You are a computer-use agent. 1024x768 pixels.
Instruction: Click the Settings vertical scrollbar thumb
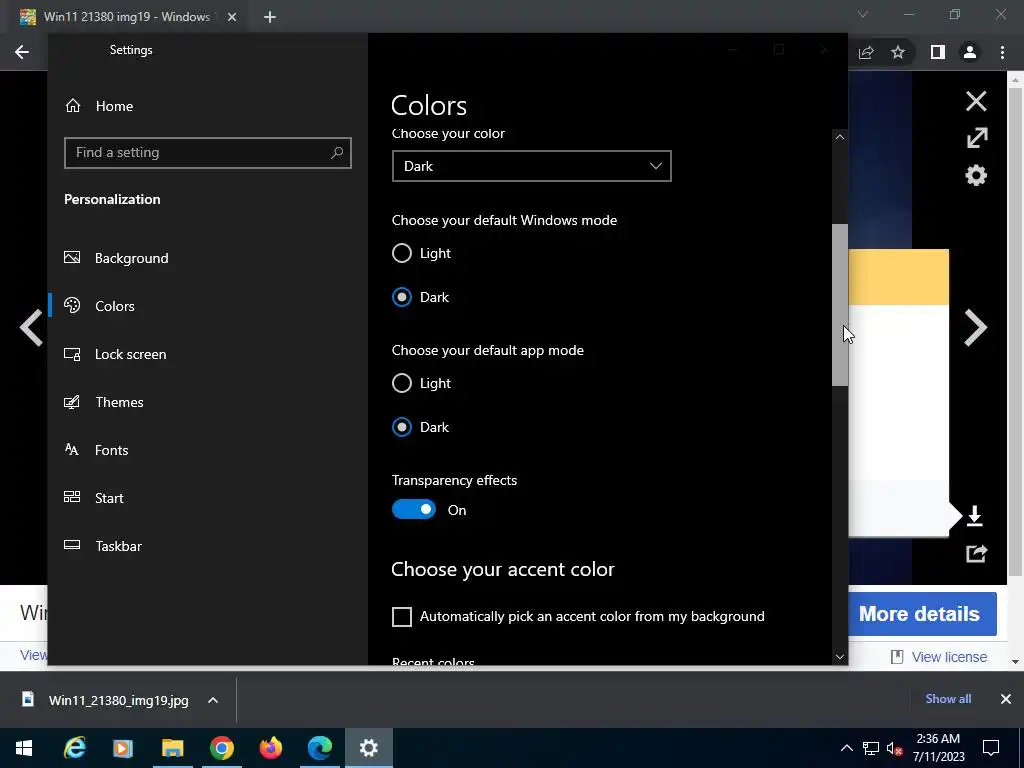point(840,305)
